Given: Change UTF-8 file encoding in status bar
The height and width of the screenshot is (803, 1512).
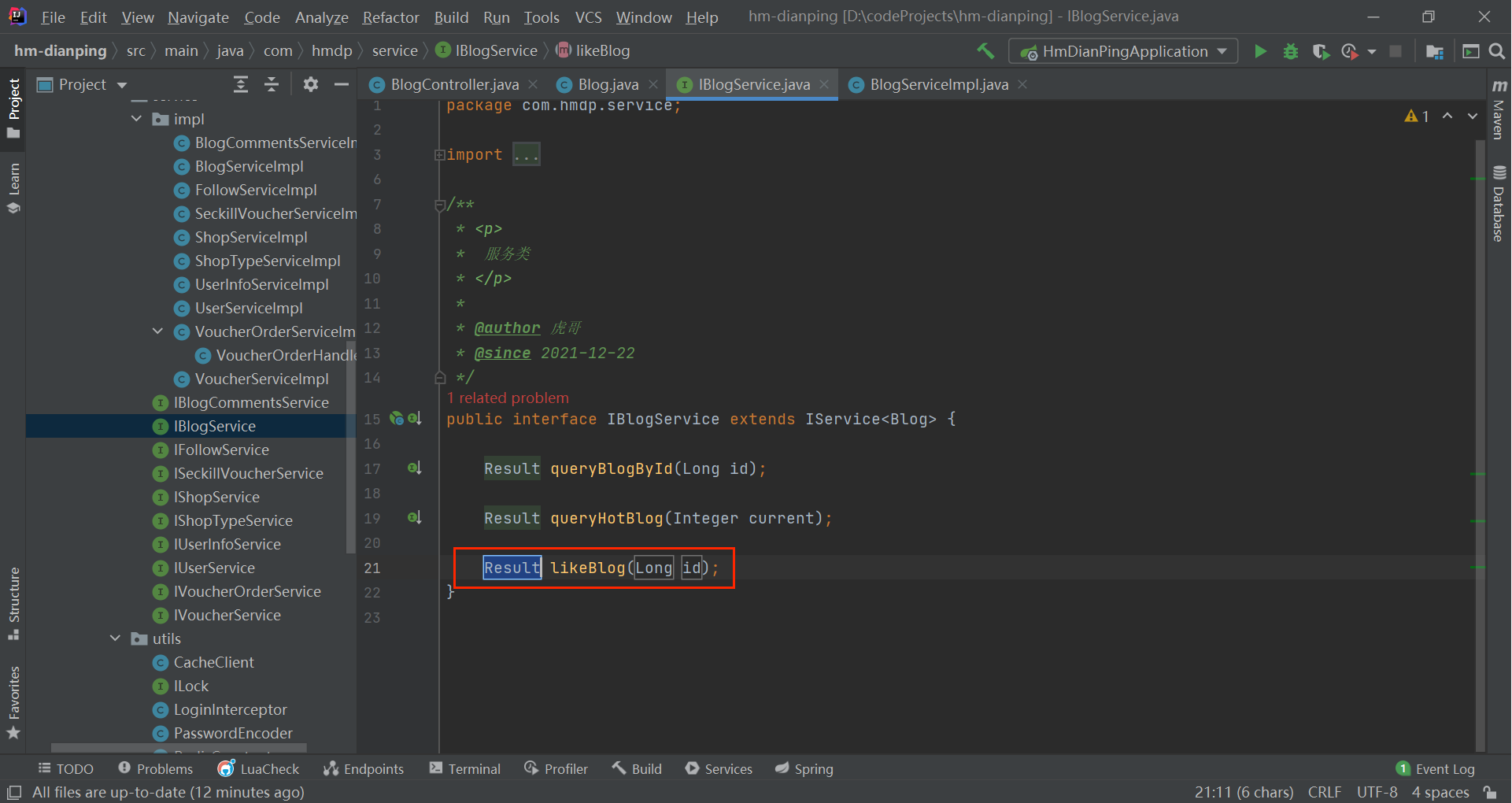Looking at the screenshot, I should point(1377,792).
